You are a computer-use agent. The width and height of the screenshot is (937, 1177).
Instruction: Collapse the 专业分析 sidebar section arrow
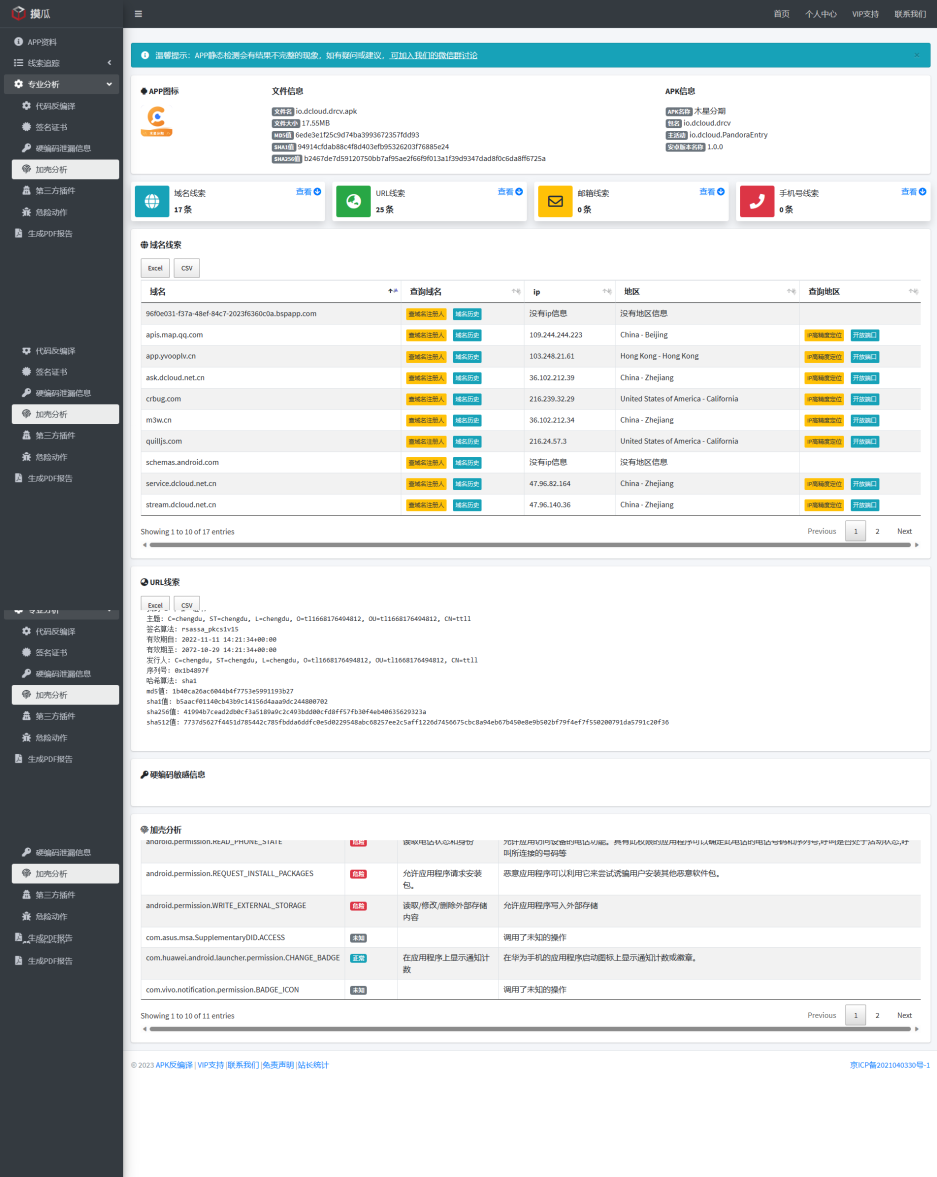110,84
